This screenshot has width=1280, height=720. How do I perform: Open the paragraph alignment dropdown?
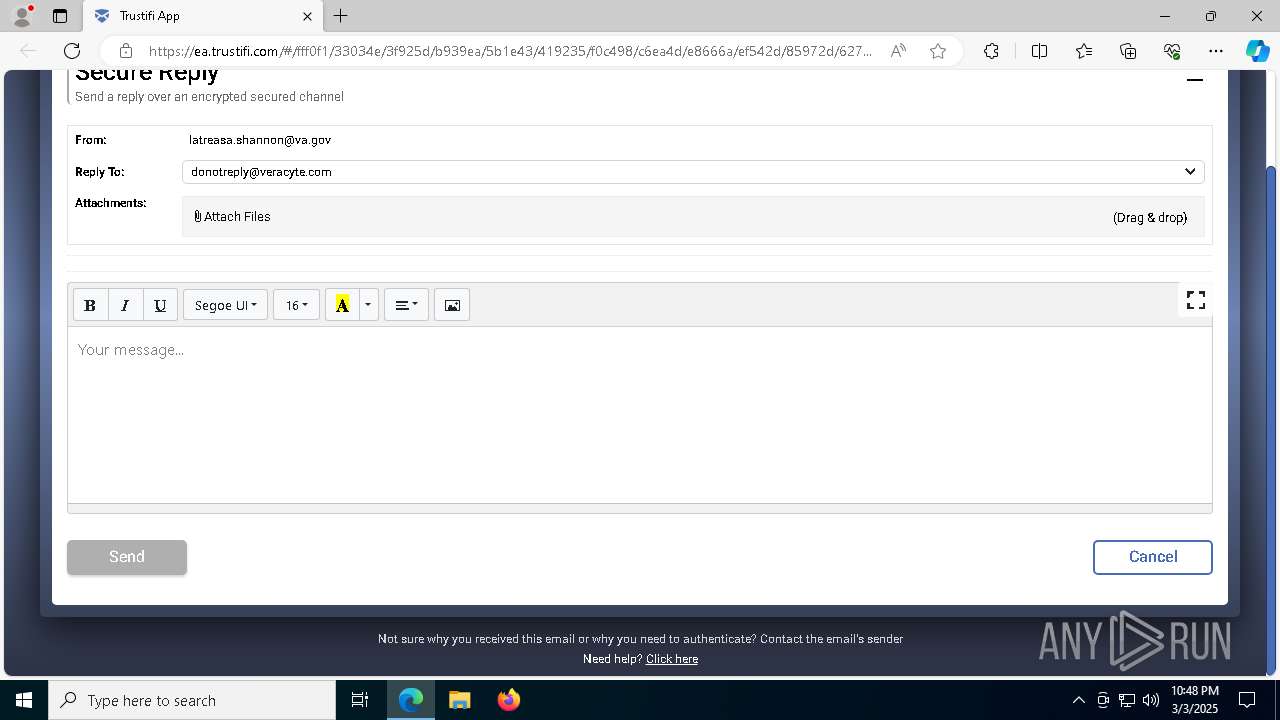click(x=406, y=305)
